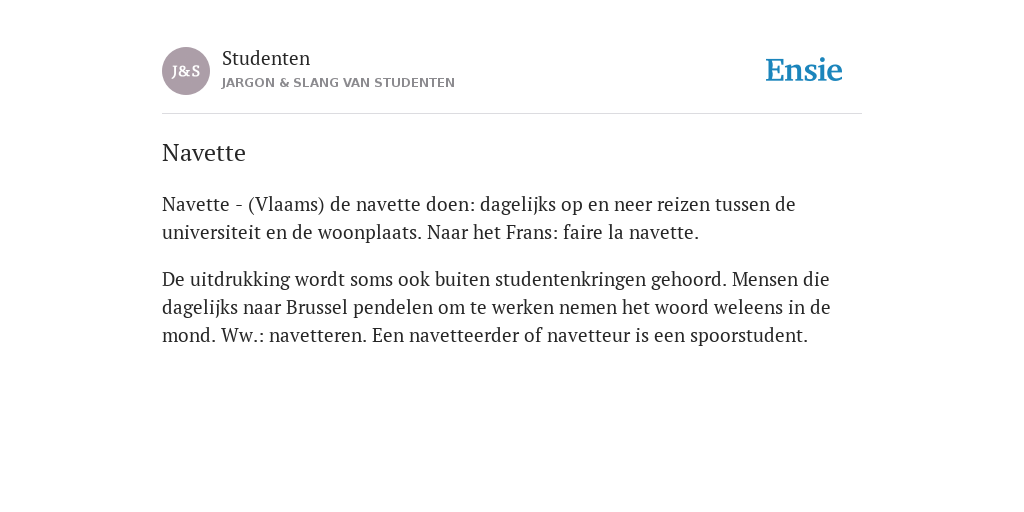The height and width of the screenshot is (512, 1024).
Task: Select the Studenten author name
Action: 266,58
